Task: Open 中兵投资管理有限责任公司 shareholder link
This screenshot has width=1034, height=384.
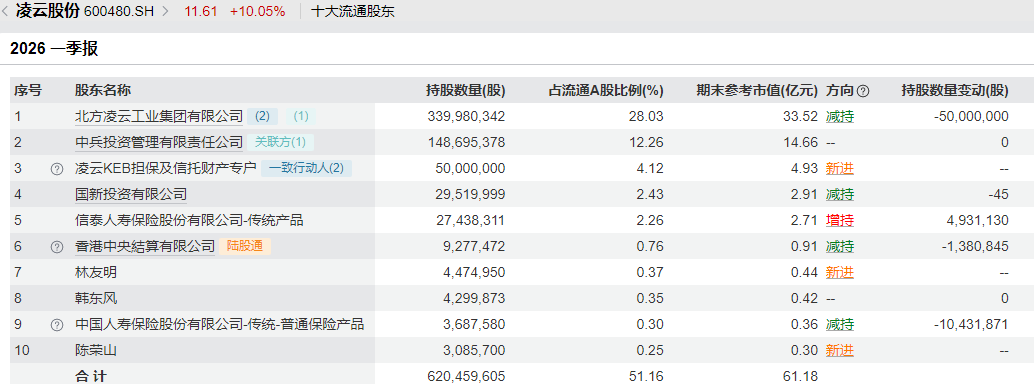Action: pos(159,143)
